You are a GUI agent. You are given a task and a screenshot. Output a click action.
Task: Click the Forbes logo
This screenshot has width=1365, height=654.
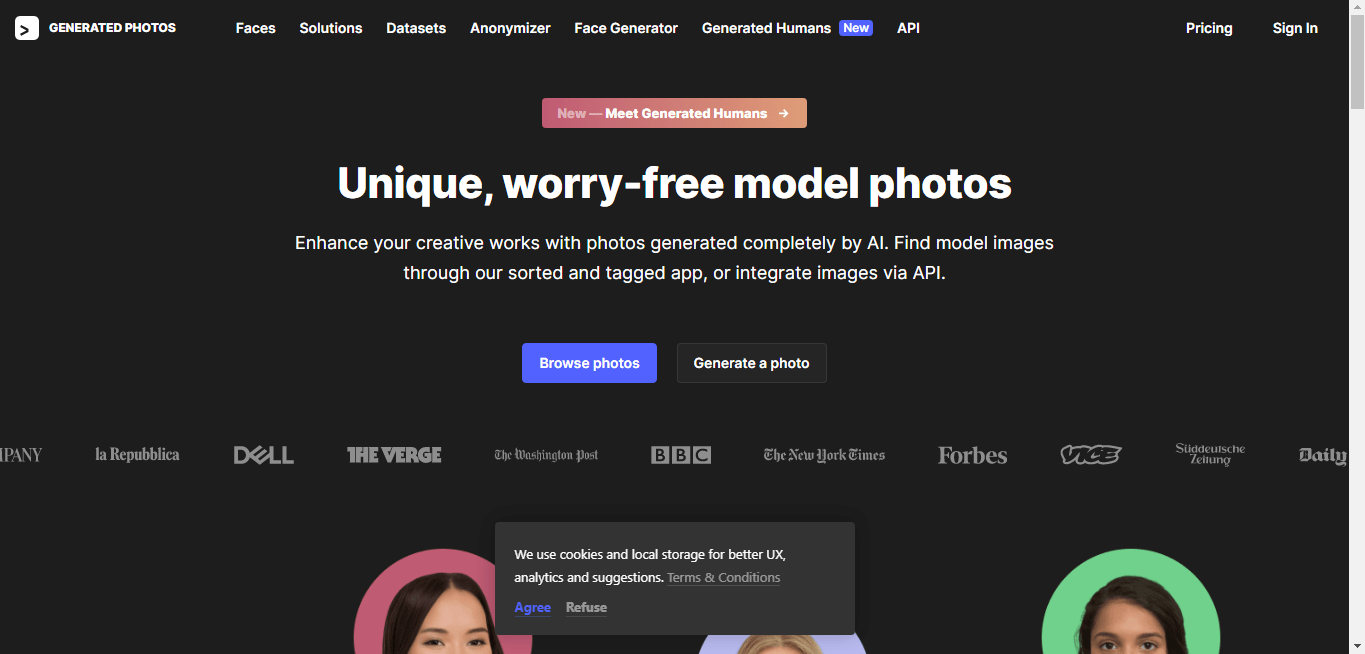point(972,455)
